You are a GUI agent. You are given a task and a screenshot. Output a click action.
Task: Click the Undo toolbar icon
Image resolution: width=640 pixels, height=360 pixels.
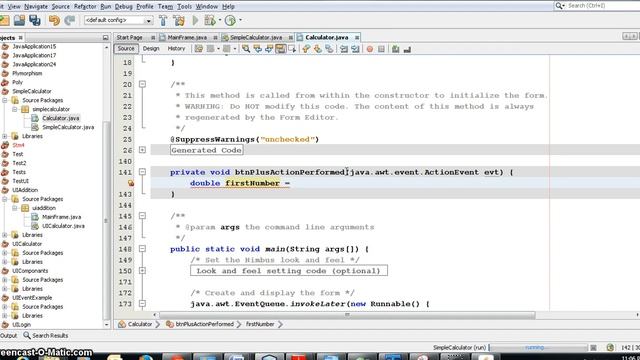point(54,20)
